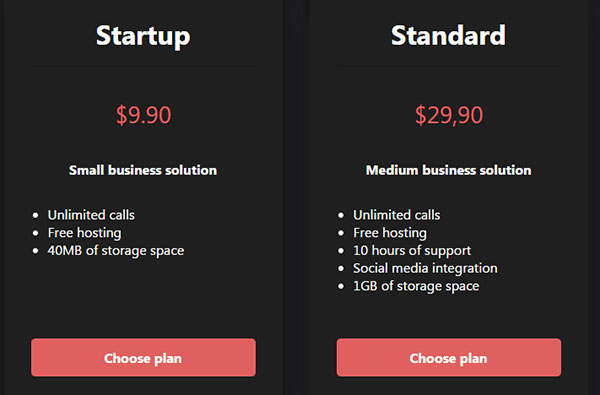Click 'Social media integration' item

pos(425,268)
